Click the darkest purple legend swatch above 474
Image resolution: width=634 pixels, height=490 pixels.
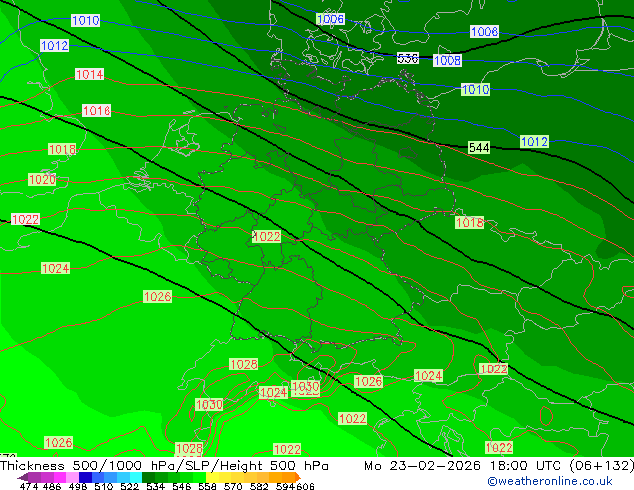coord(34,477)
